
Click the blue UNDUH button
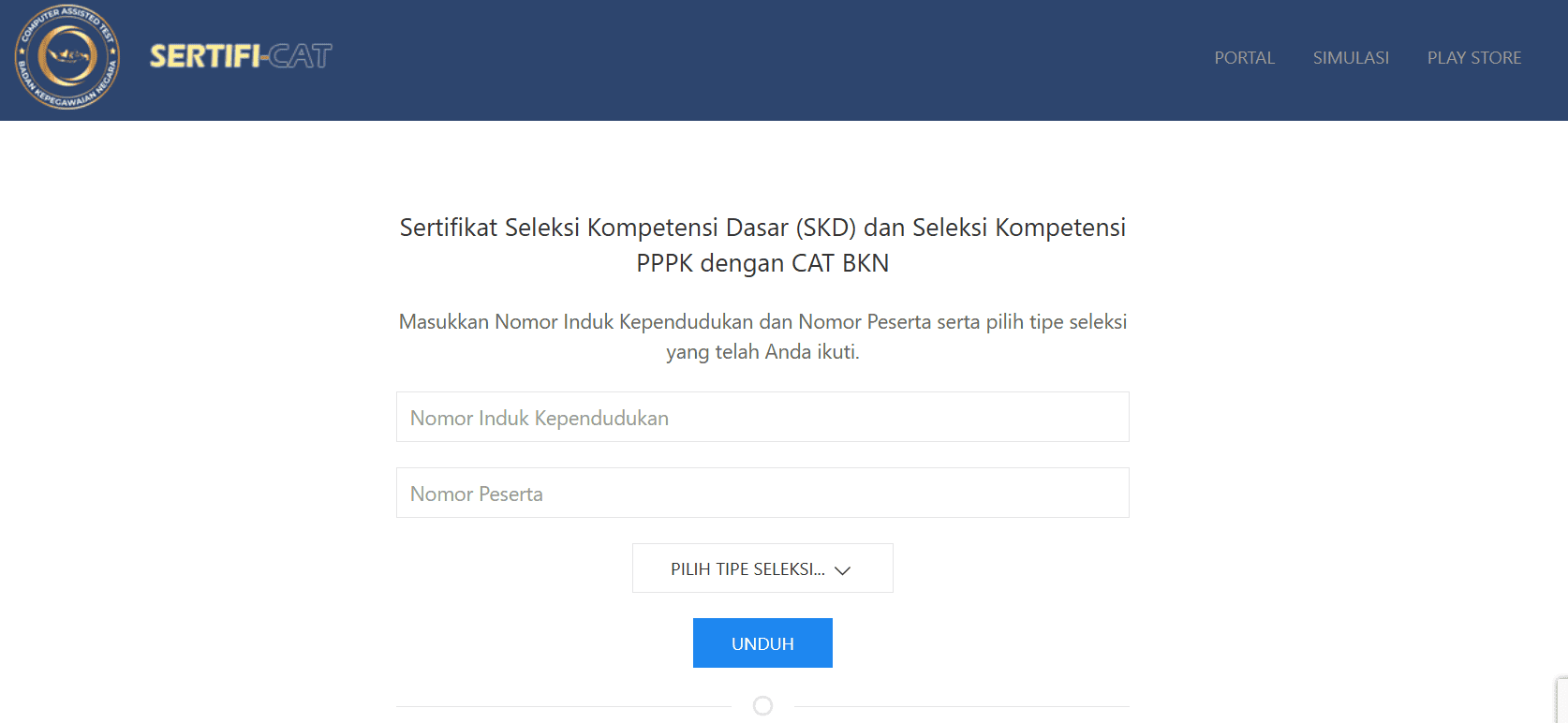point(762,643)
